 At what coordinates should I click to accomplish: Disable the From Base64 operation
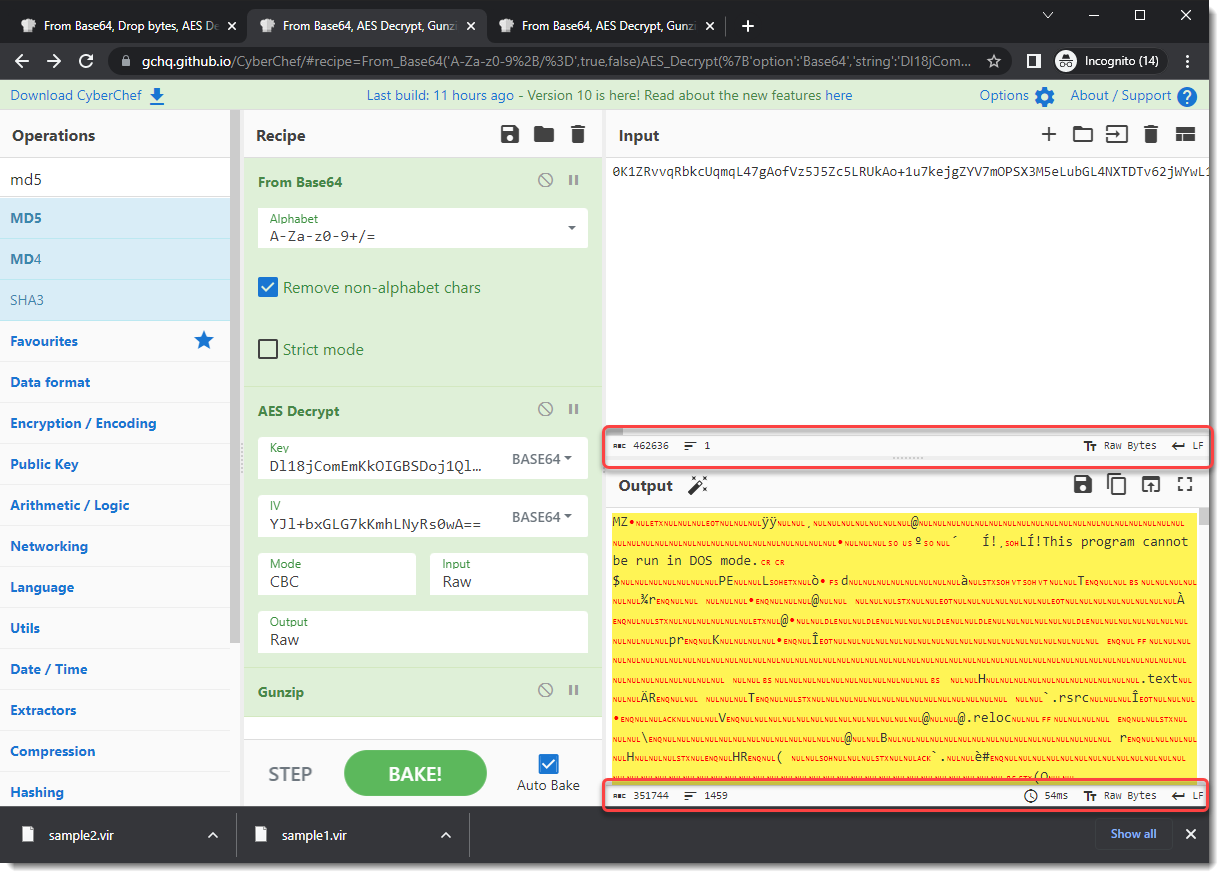click(545, 181)
